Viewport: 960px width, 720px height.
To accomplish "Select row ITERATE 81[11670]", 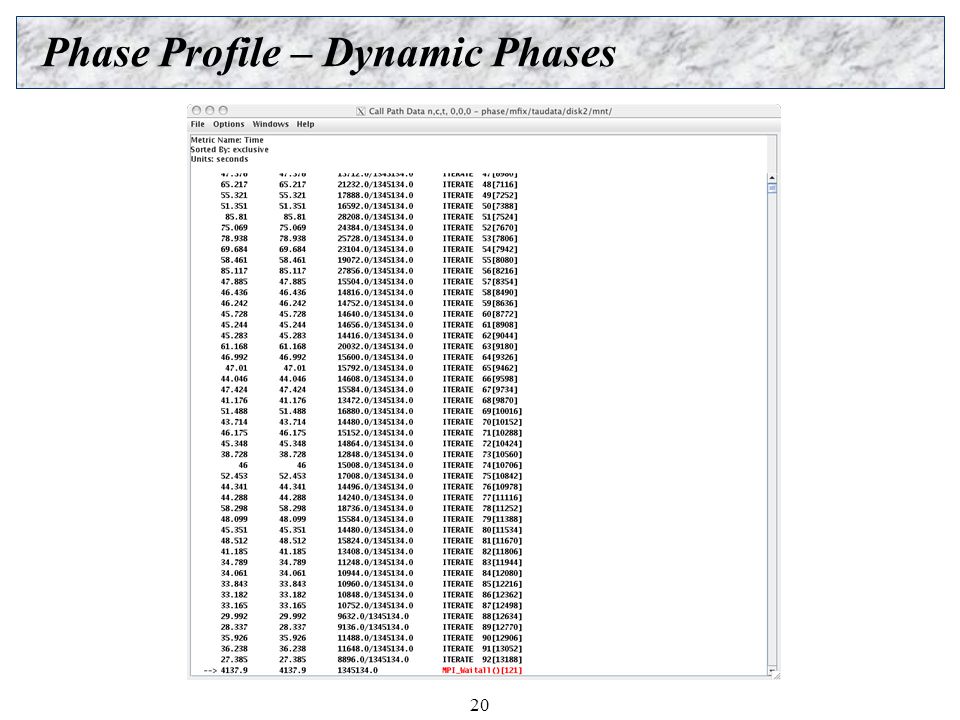I will coord(371,541).
